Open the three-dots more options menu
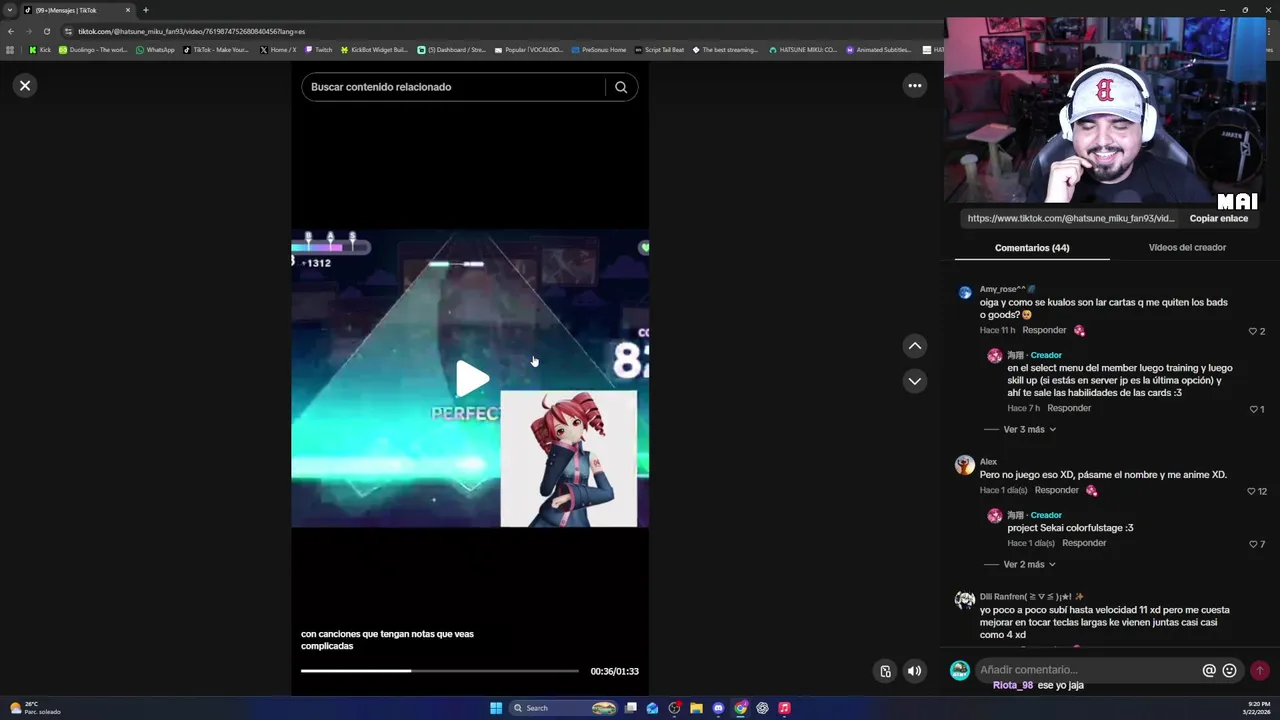1280x720 pixels. pyautogui.click(x=914, y=86)
